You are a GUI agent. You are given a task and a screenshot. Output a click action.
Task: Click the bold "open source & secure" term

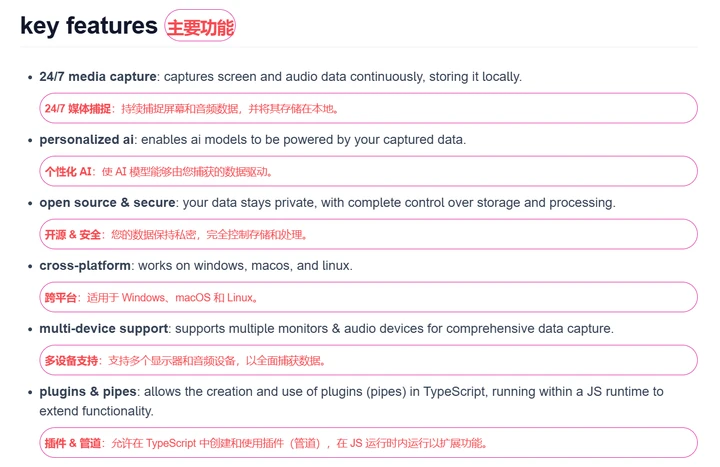[x=108, y=202]
